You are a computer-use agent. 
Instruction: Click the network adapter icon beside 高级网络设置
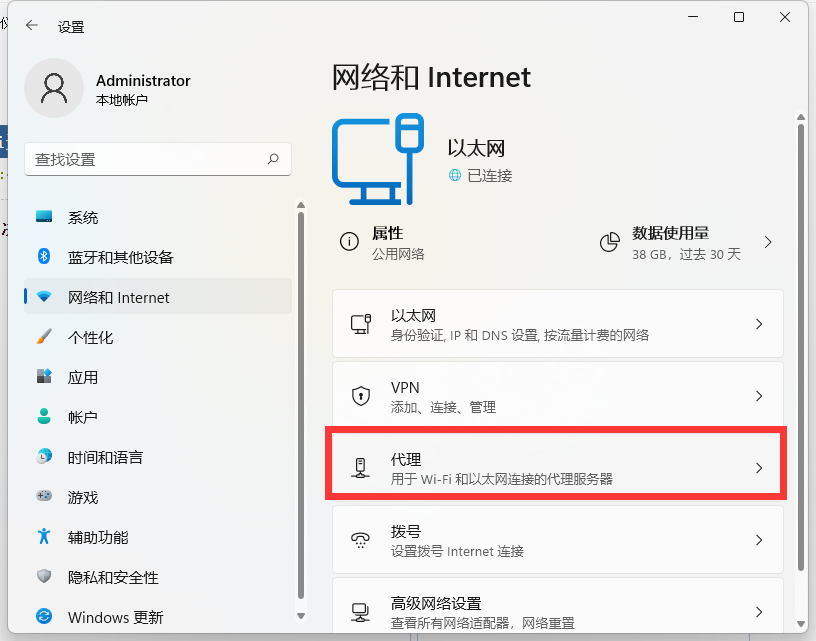point(360,612)
